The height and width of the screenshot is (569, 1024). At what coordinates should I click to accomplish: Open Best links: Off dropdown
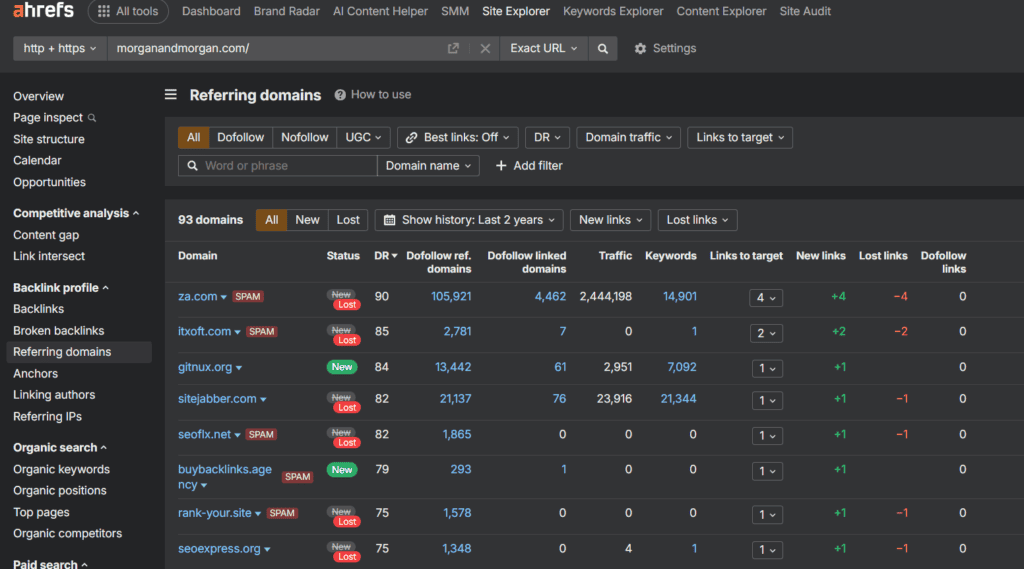coord(458,137)
